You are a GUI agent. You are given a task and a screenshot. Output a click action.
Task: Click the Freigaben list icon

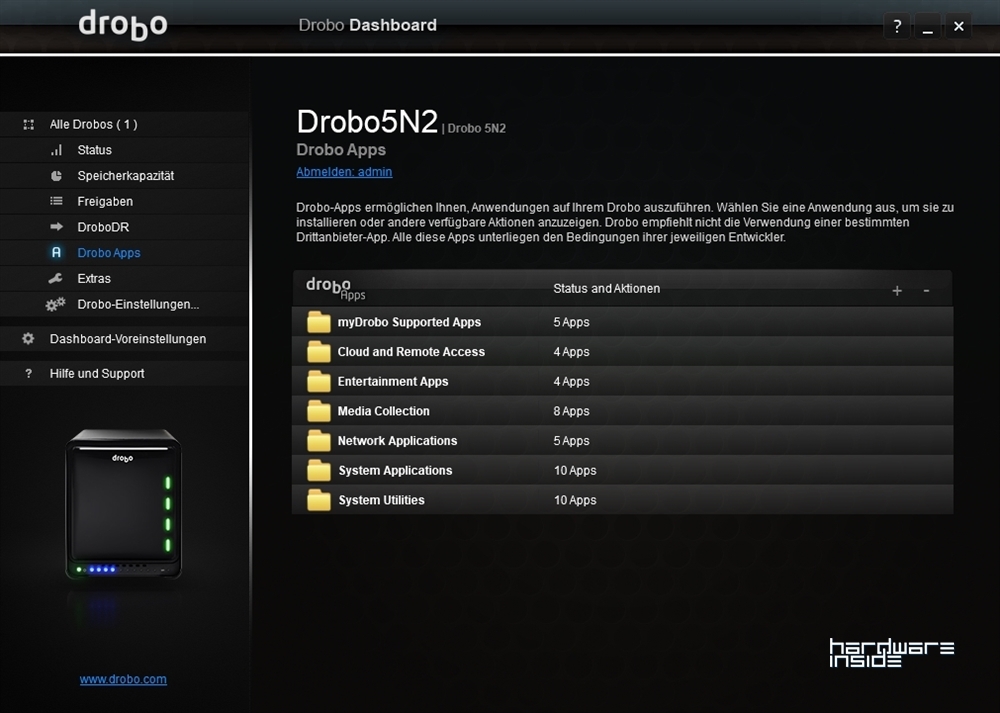[x=57, y=202]
